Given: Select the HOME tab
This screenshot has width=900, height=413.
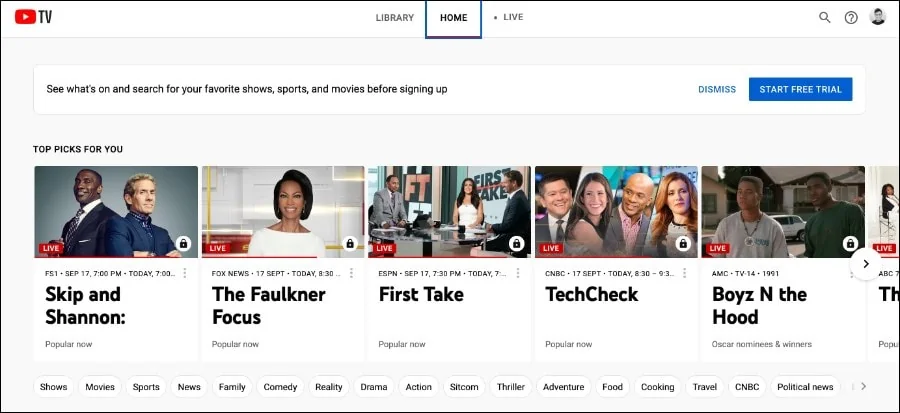Looking at the screenshot, I should 453,18.
